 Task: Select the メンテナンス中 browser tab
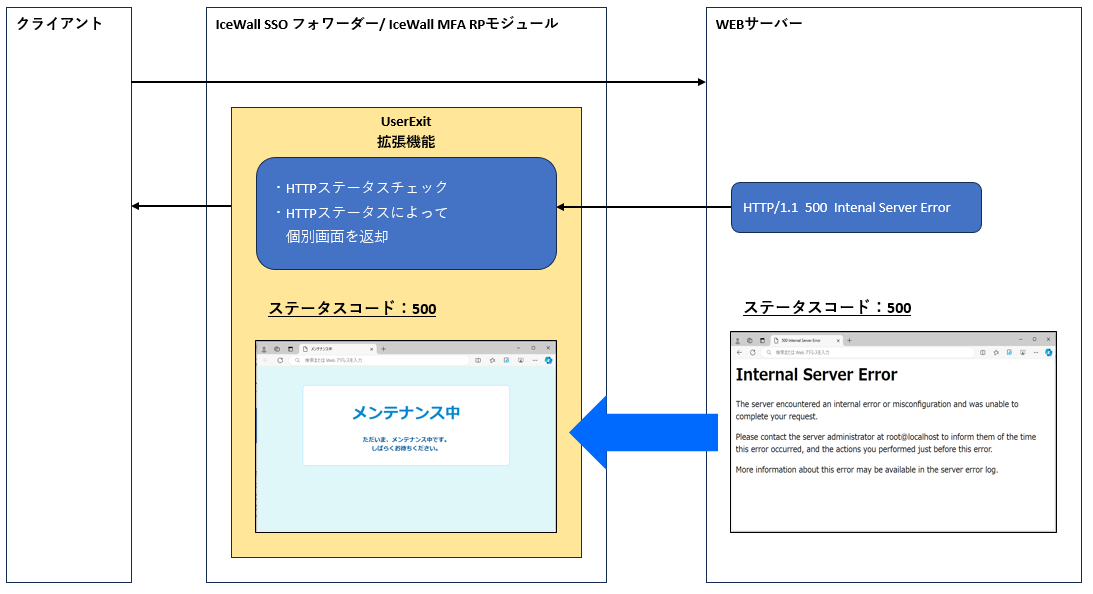337,349
